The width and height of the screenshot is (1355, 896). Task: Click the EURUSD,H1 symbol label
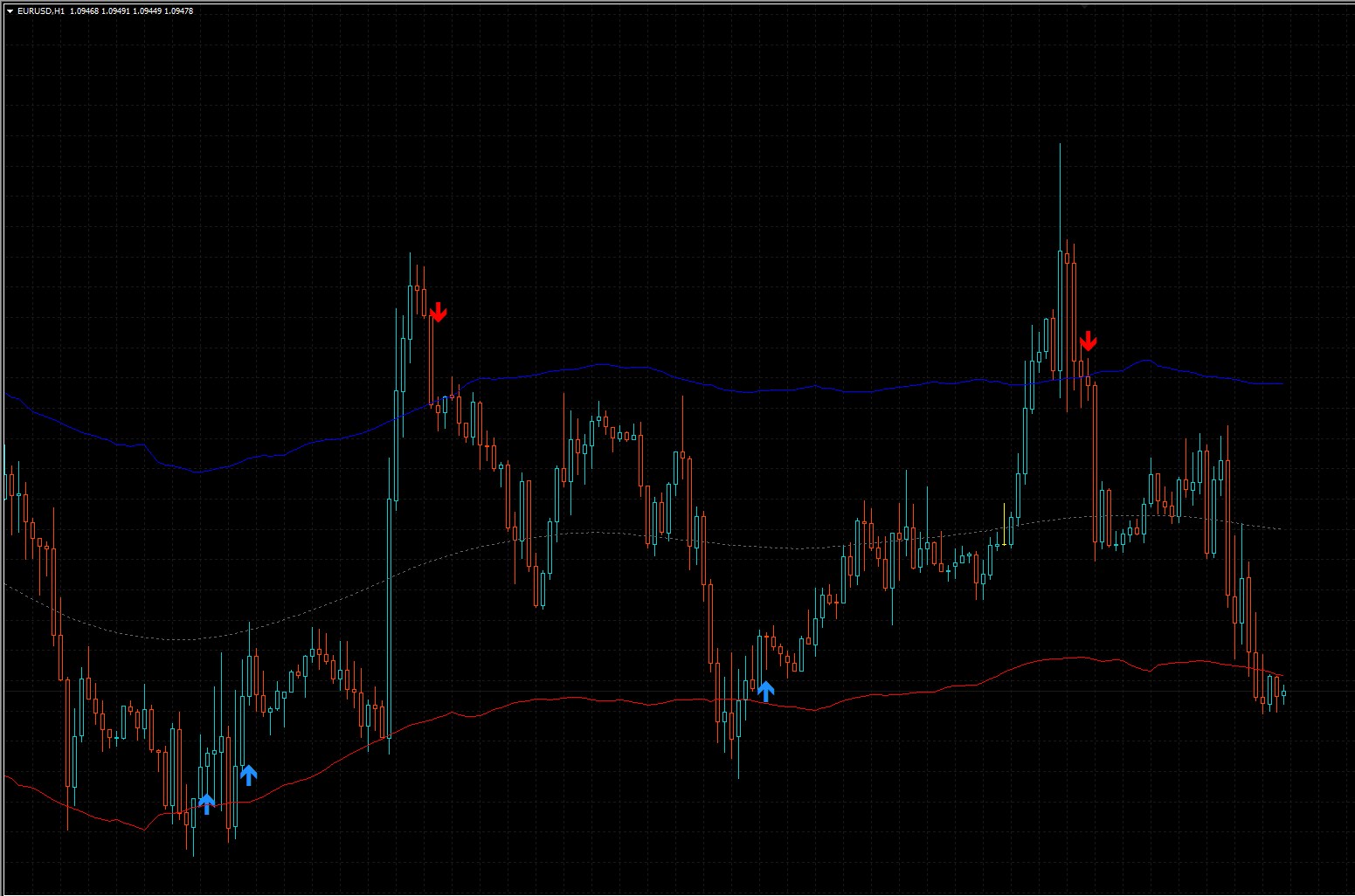pyautogui.click(x=40, y=11)
